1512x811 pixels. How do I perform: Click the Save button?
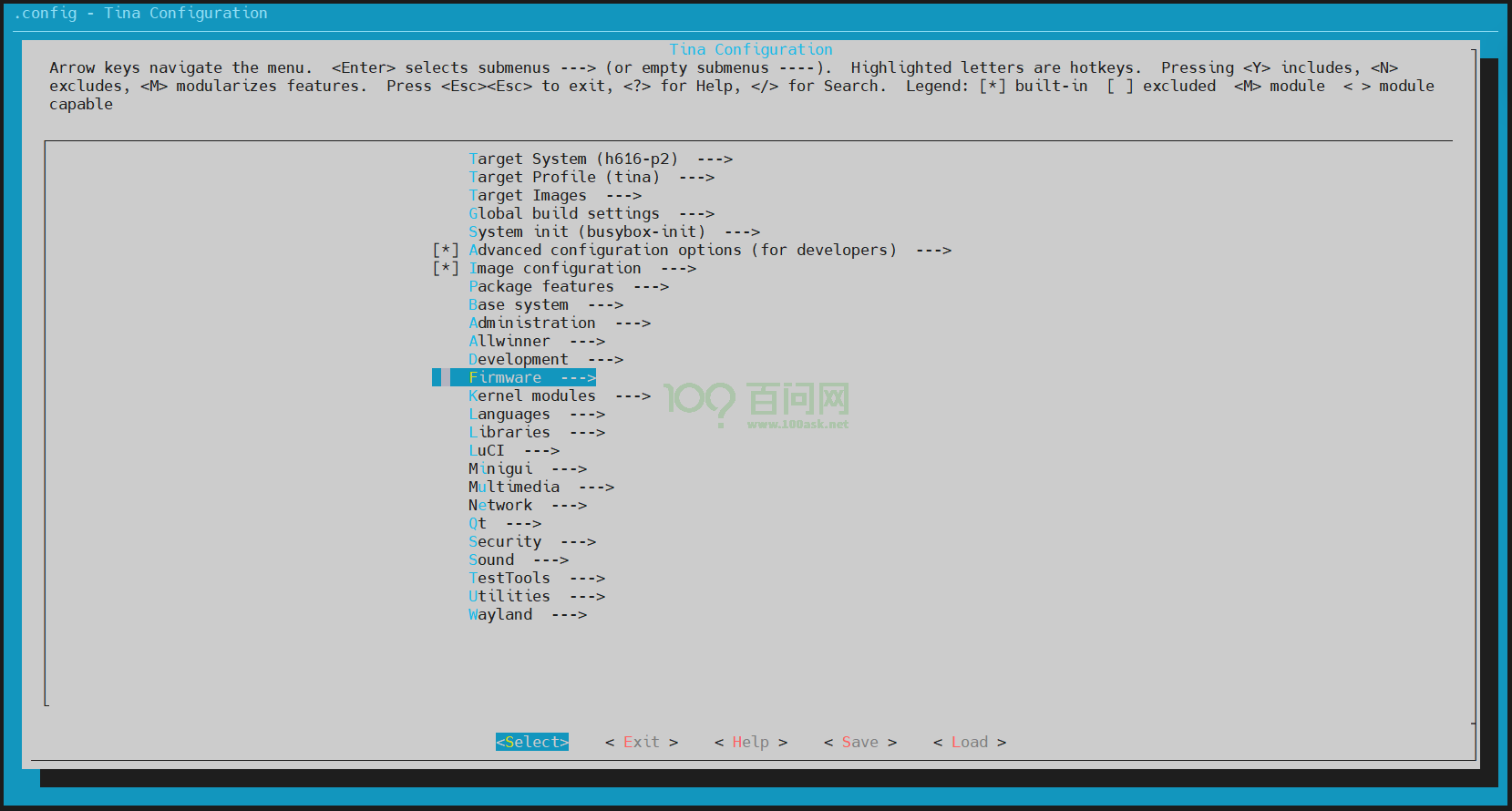(859, 742)
